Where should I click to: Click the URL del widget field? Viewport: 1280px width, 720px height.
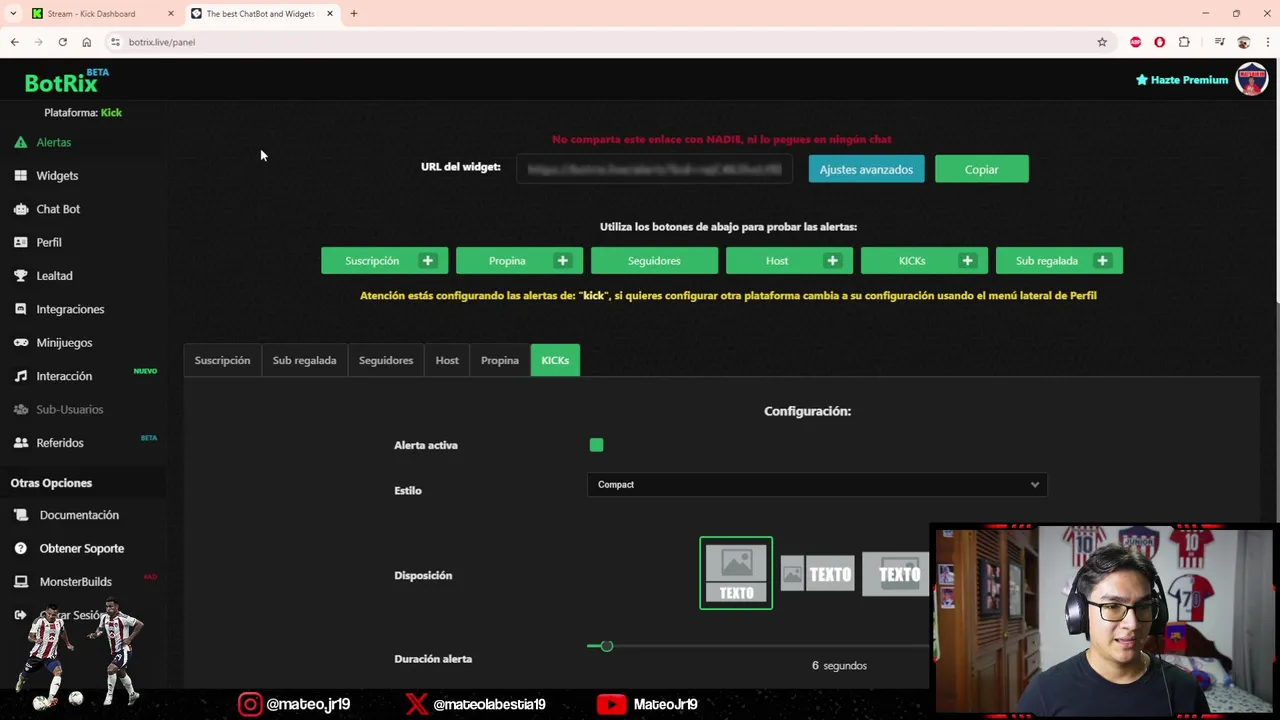(654, 169)
